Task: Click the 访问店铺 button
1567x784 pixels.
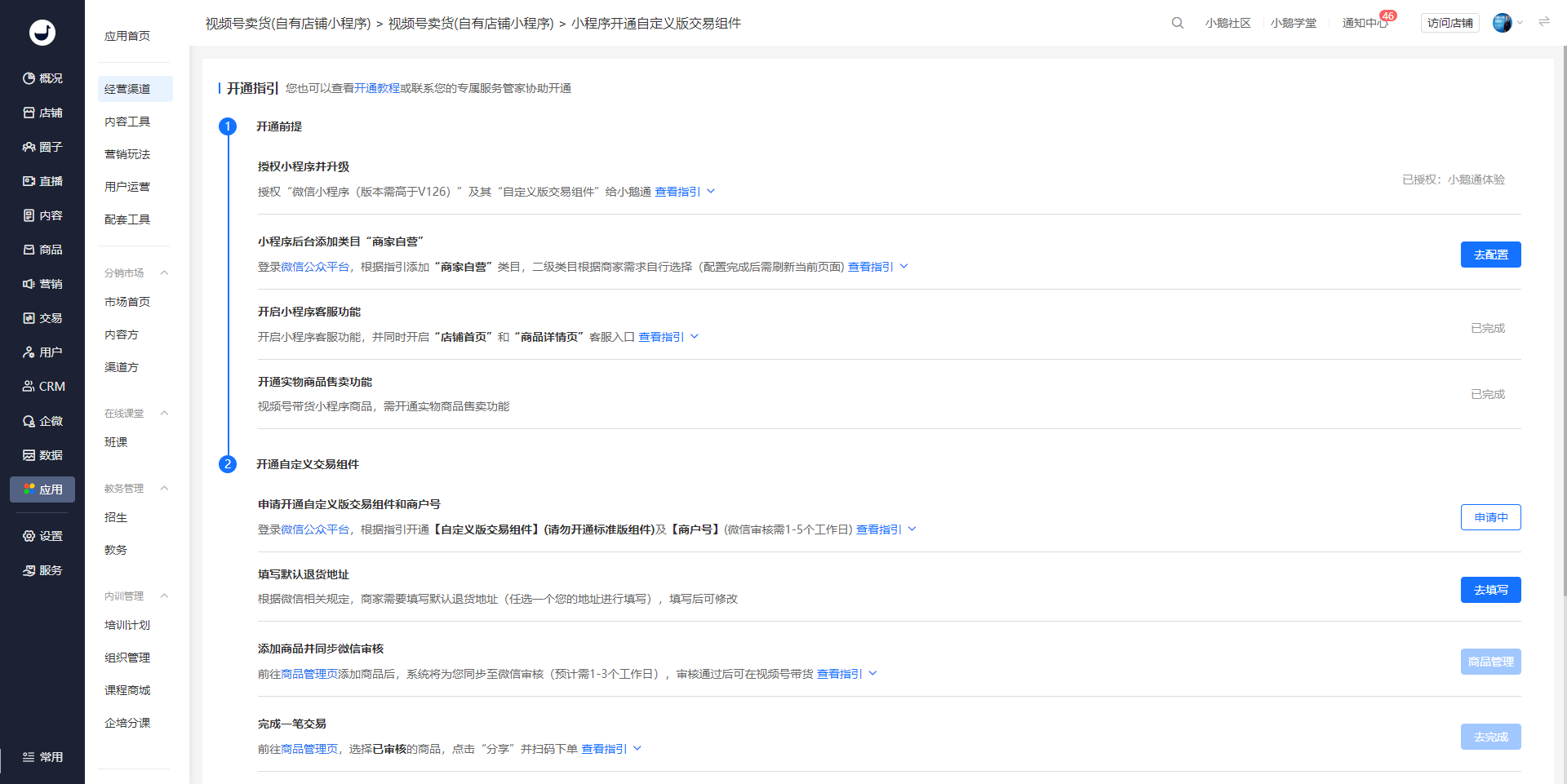Action: (x=1449, y=23)
